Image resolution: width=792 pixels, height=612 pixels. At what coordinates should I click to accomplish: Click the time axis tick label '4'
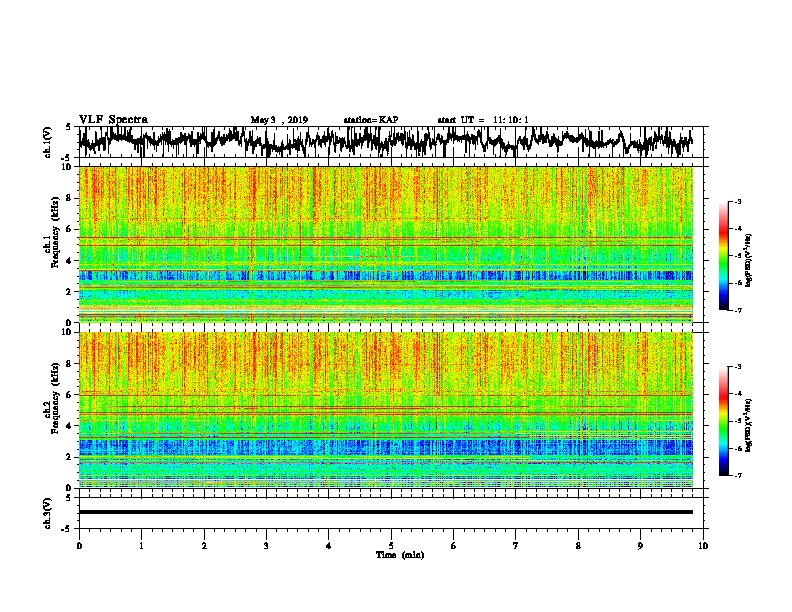point(329,545)
